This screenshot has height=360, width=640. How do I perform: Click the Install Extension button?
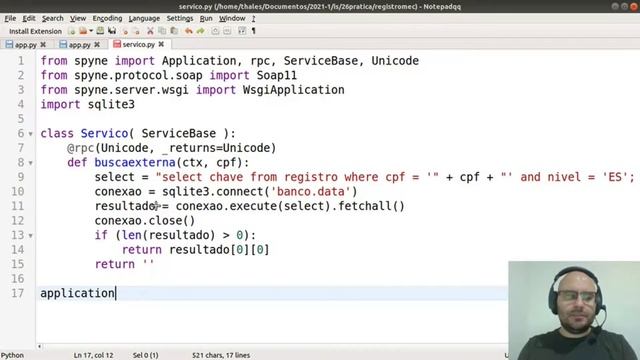click(36, 31)
